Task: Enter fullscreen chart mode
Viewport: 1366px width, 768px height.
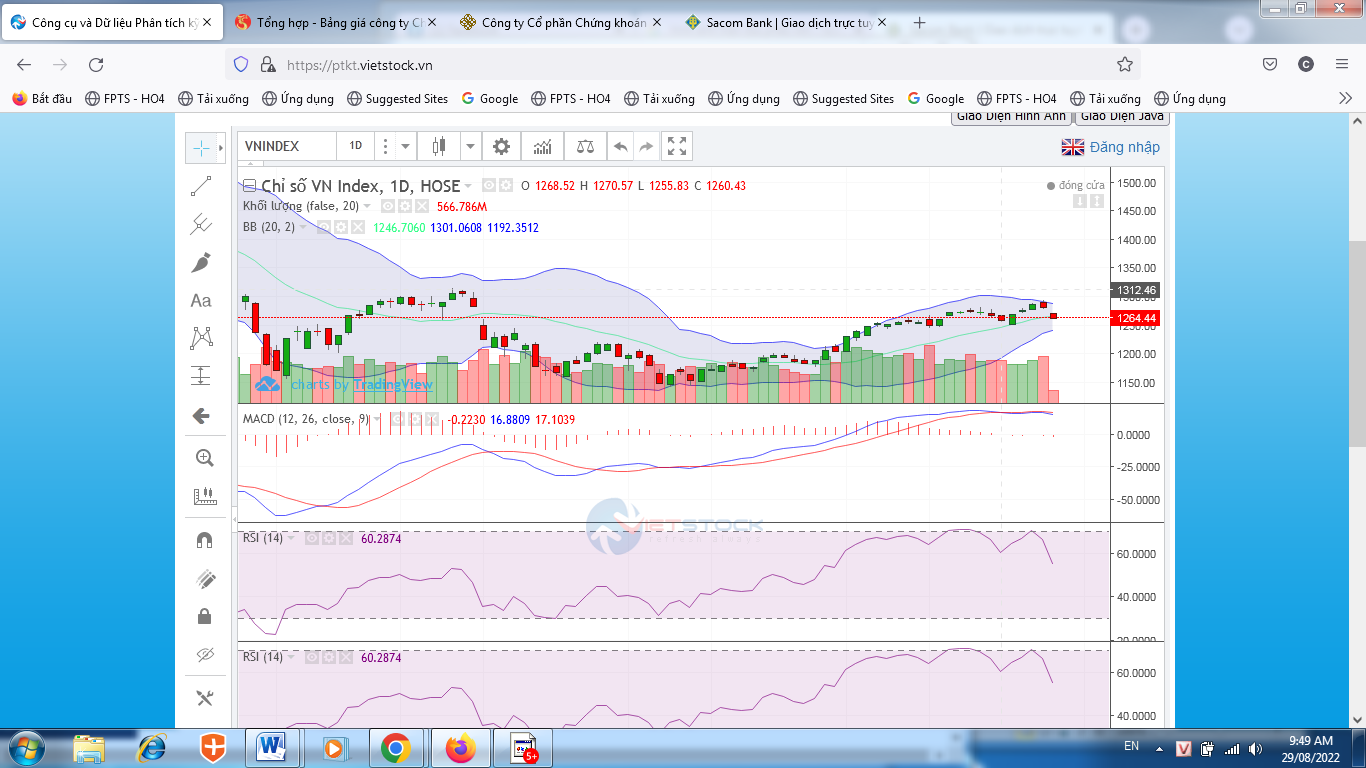Action: click(677, 147)
